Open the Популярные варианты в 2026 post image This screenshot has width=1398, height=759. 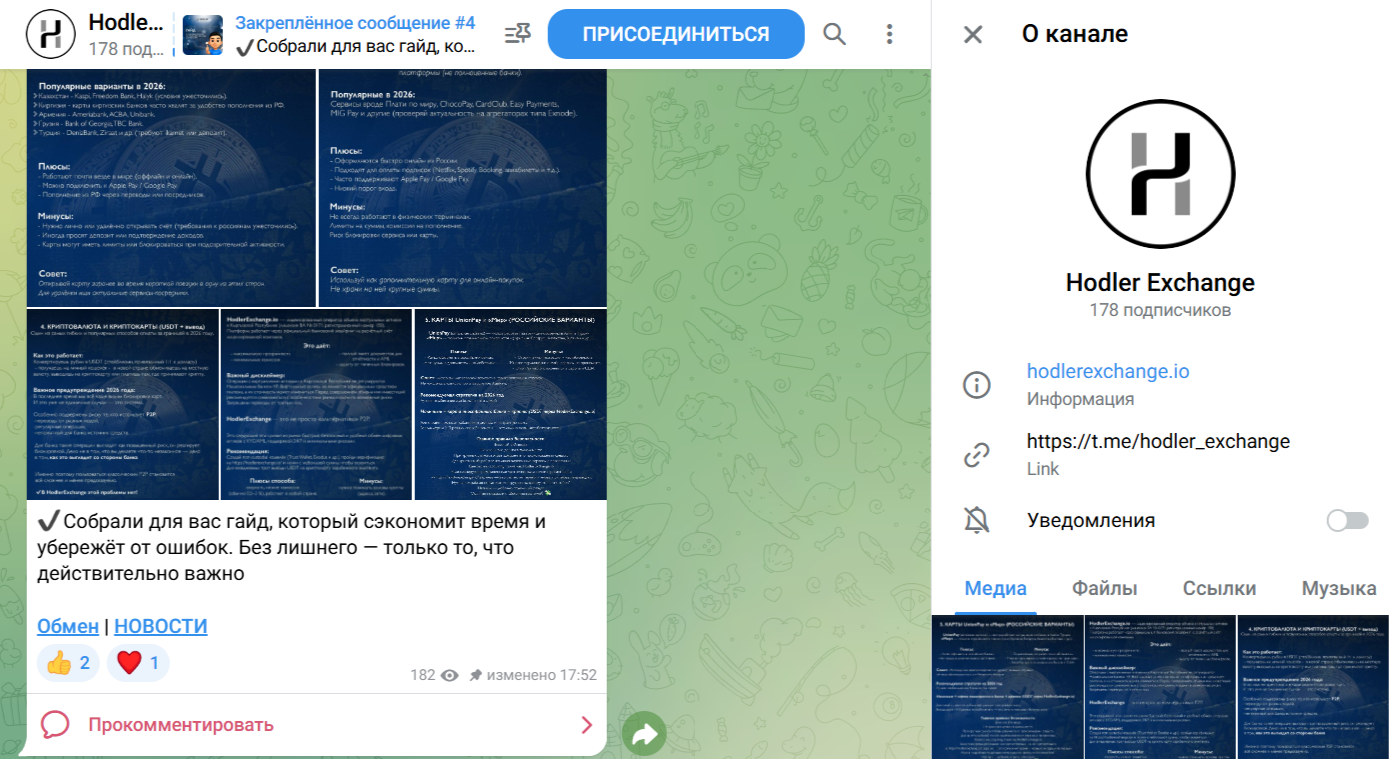[x=171, y=187]
